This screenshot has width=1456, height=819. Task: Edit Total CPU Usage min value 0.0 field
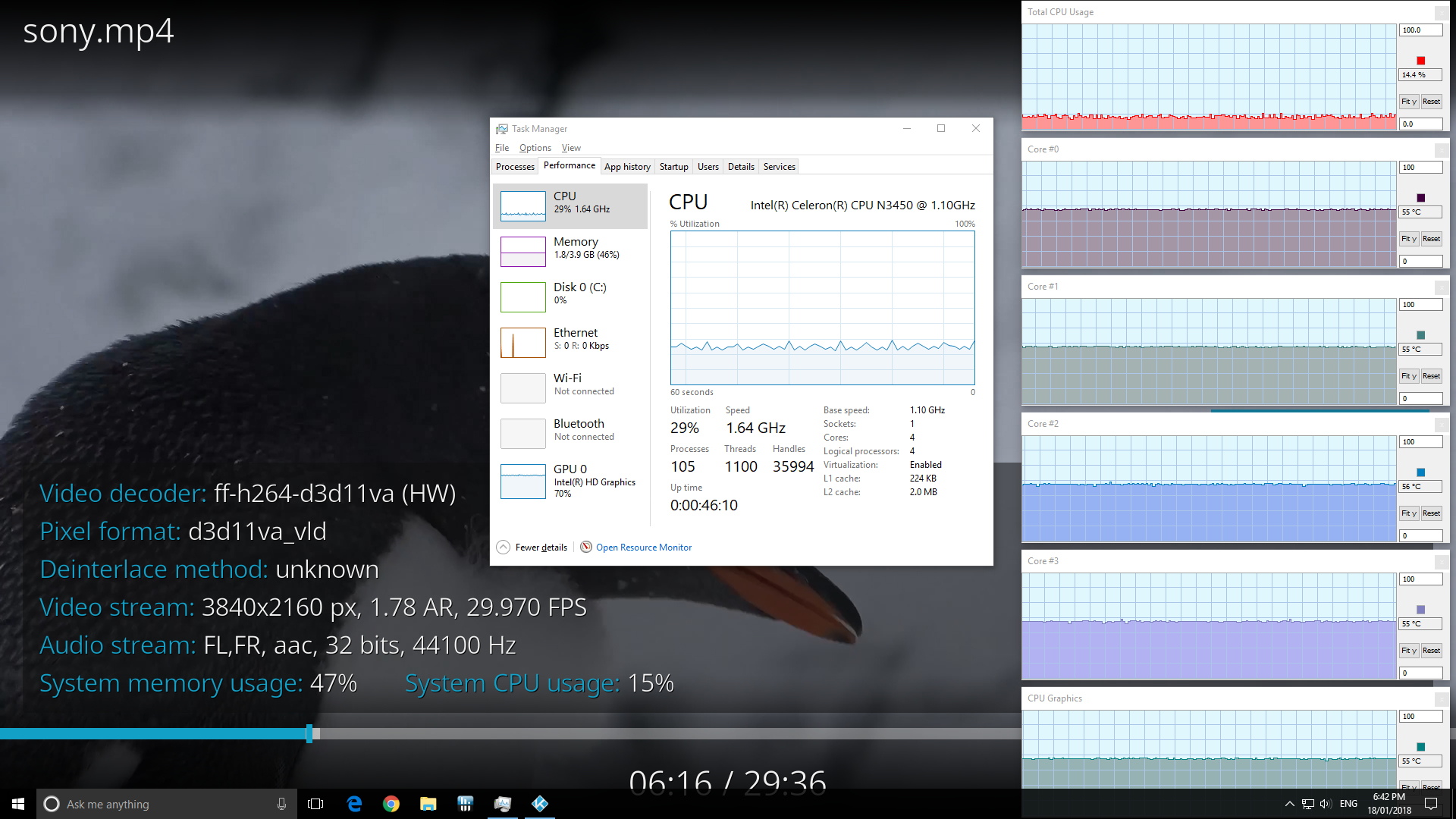click(x=1420, y=124)
